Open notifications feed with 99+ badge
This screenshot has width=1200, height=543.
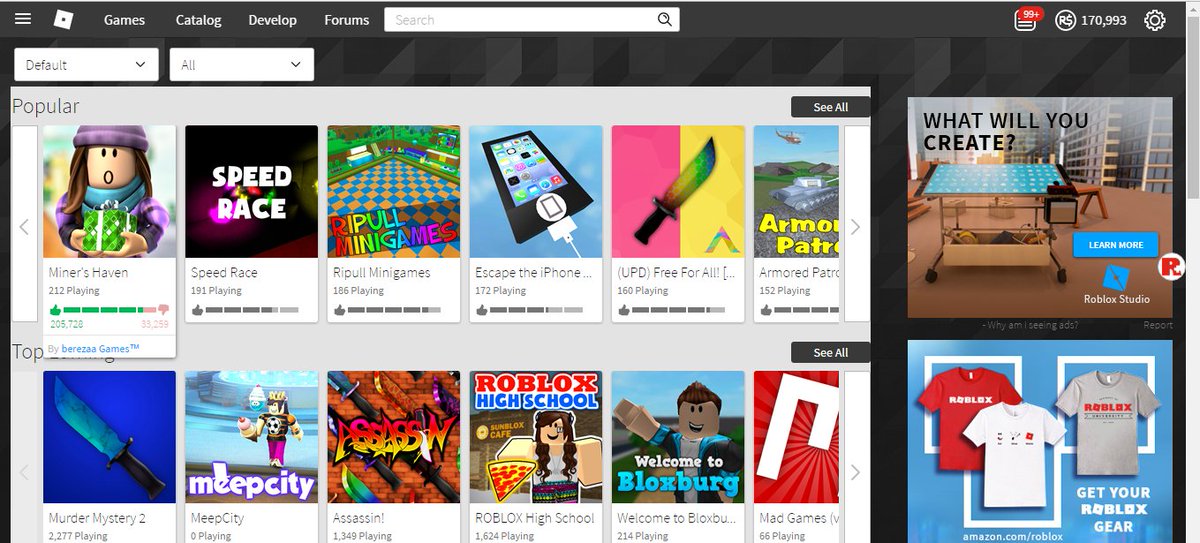pos(1026,19)
